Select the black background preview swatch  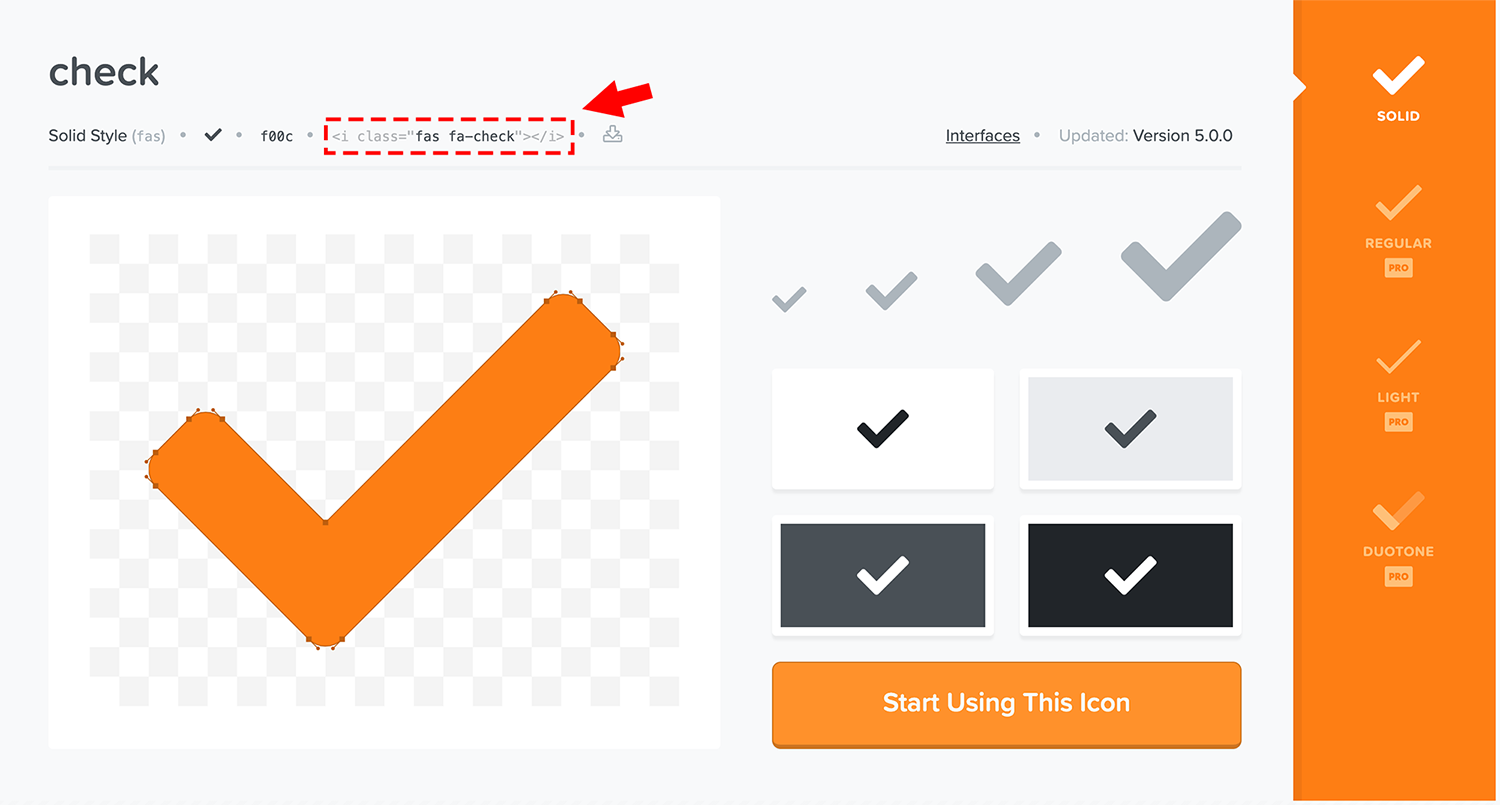click(x=1130, y=576)
